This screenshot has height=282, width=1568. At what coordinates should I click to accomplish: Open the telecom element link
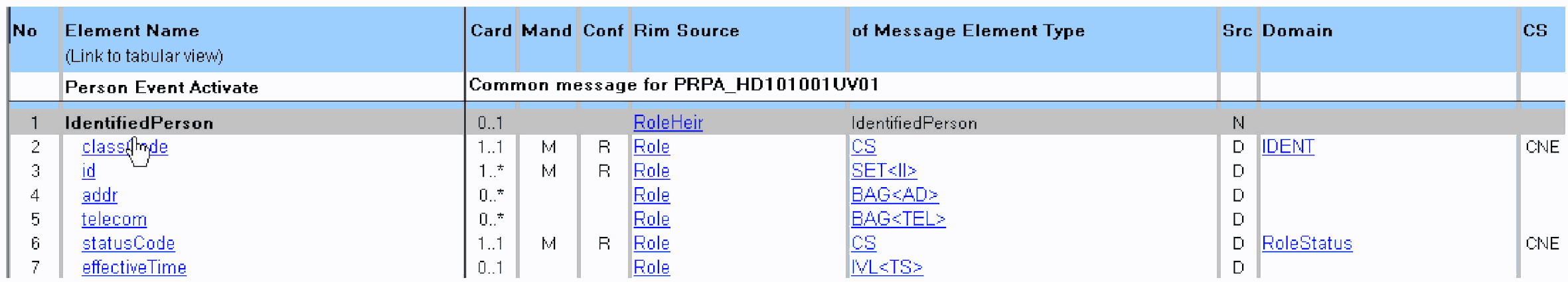pyautogui.click(x=114, y=219)
